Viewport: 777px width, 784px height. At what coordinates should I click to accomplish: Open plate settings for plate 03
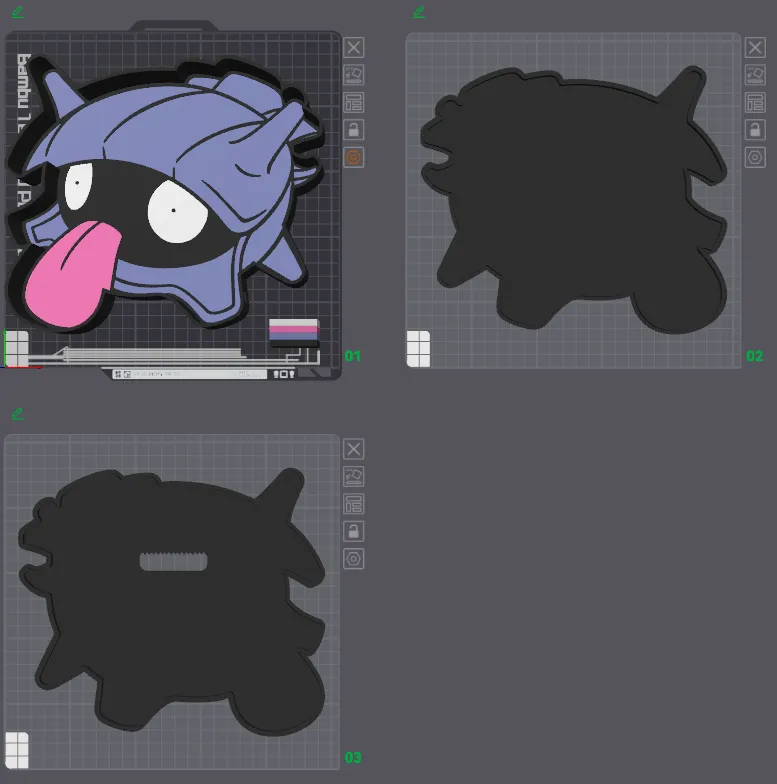tap(354, 559)
